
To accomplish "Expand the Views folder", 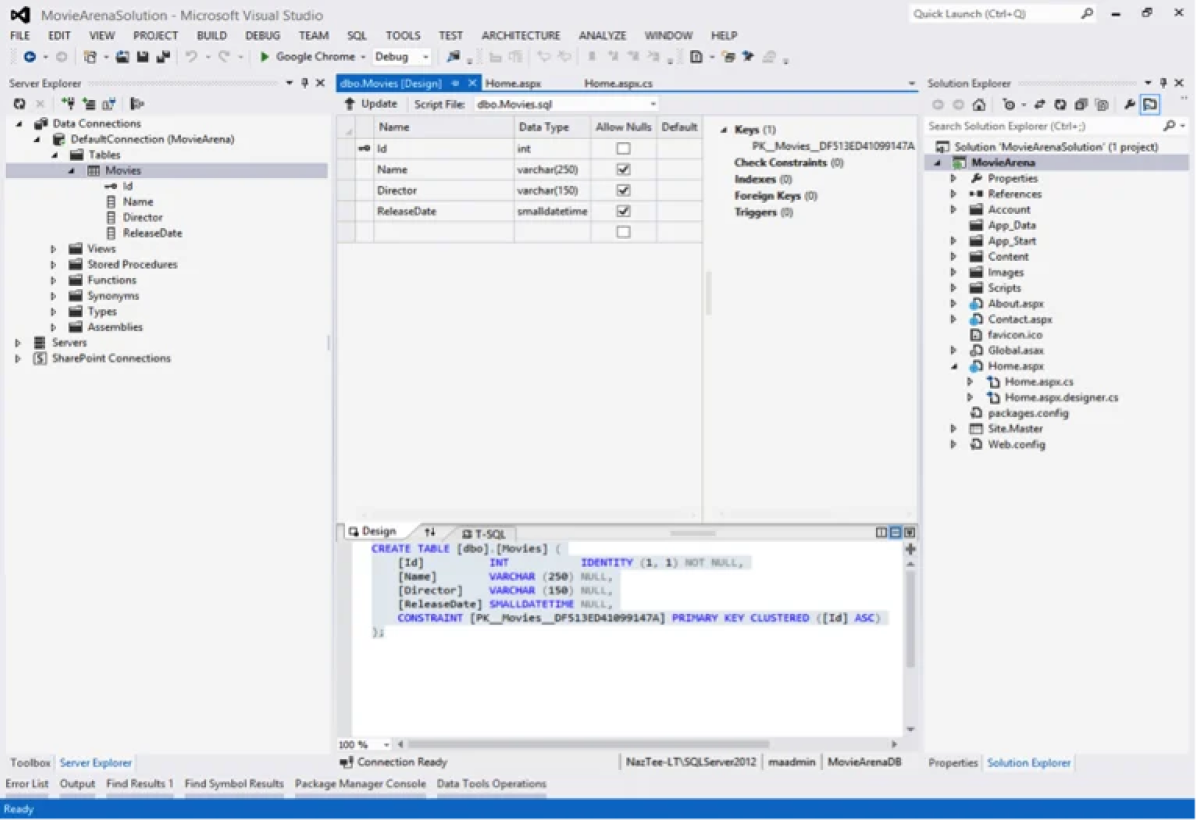I will point(53,249).
